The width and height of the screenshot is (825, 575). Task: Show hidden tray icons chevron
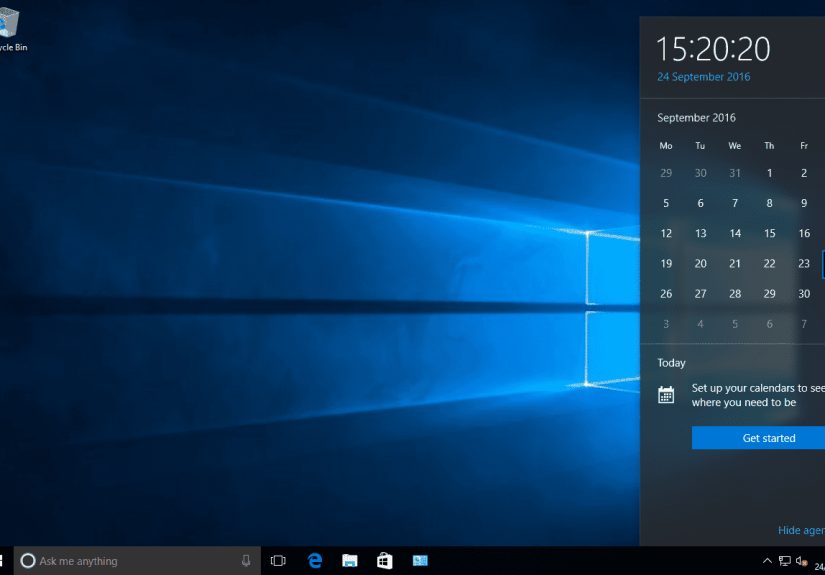pyautogui.click(x=767, y=561)
